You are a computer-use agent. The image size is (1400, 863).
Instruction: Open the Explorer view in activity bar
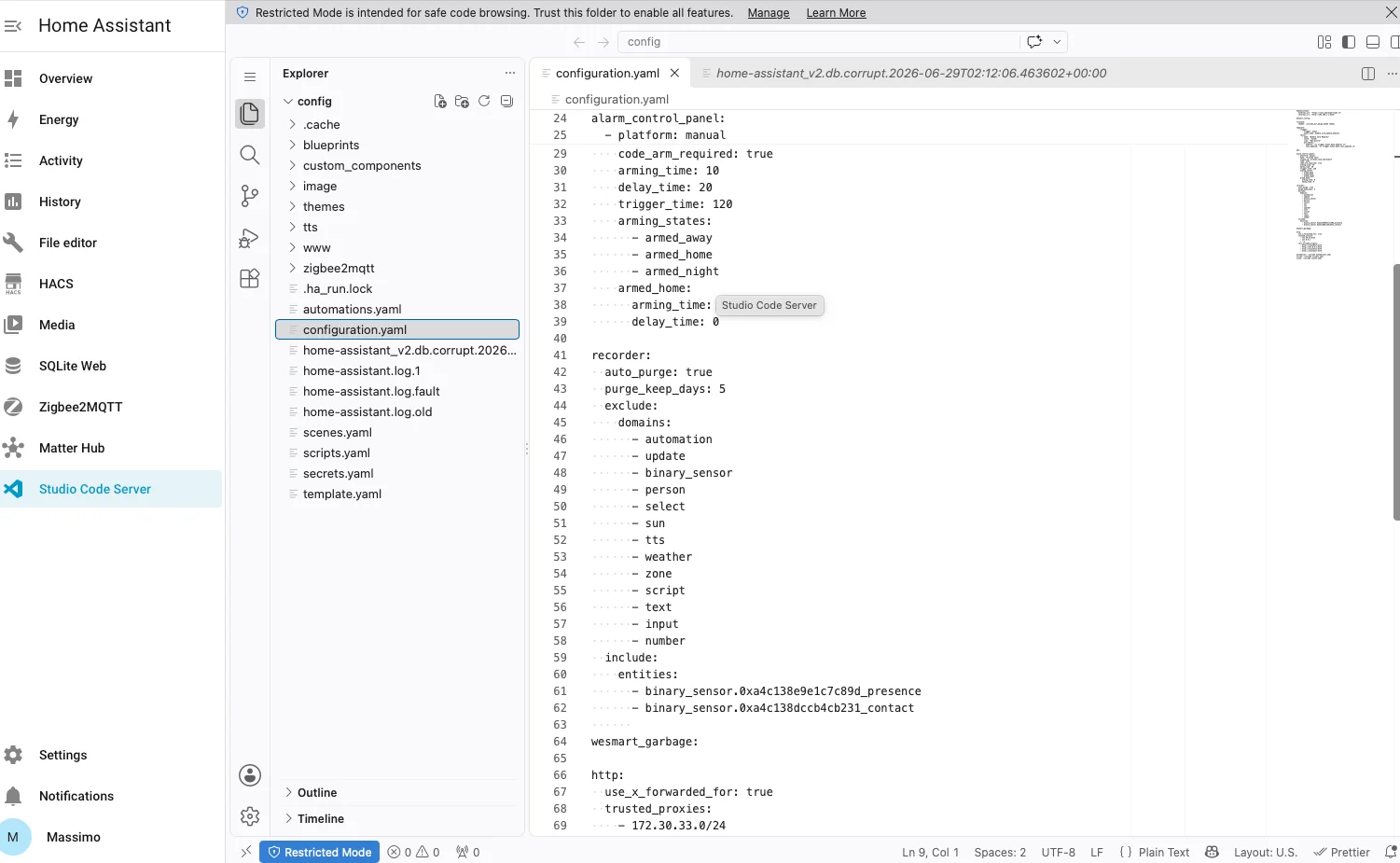[x=249, y=114]
